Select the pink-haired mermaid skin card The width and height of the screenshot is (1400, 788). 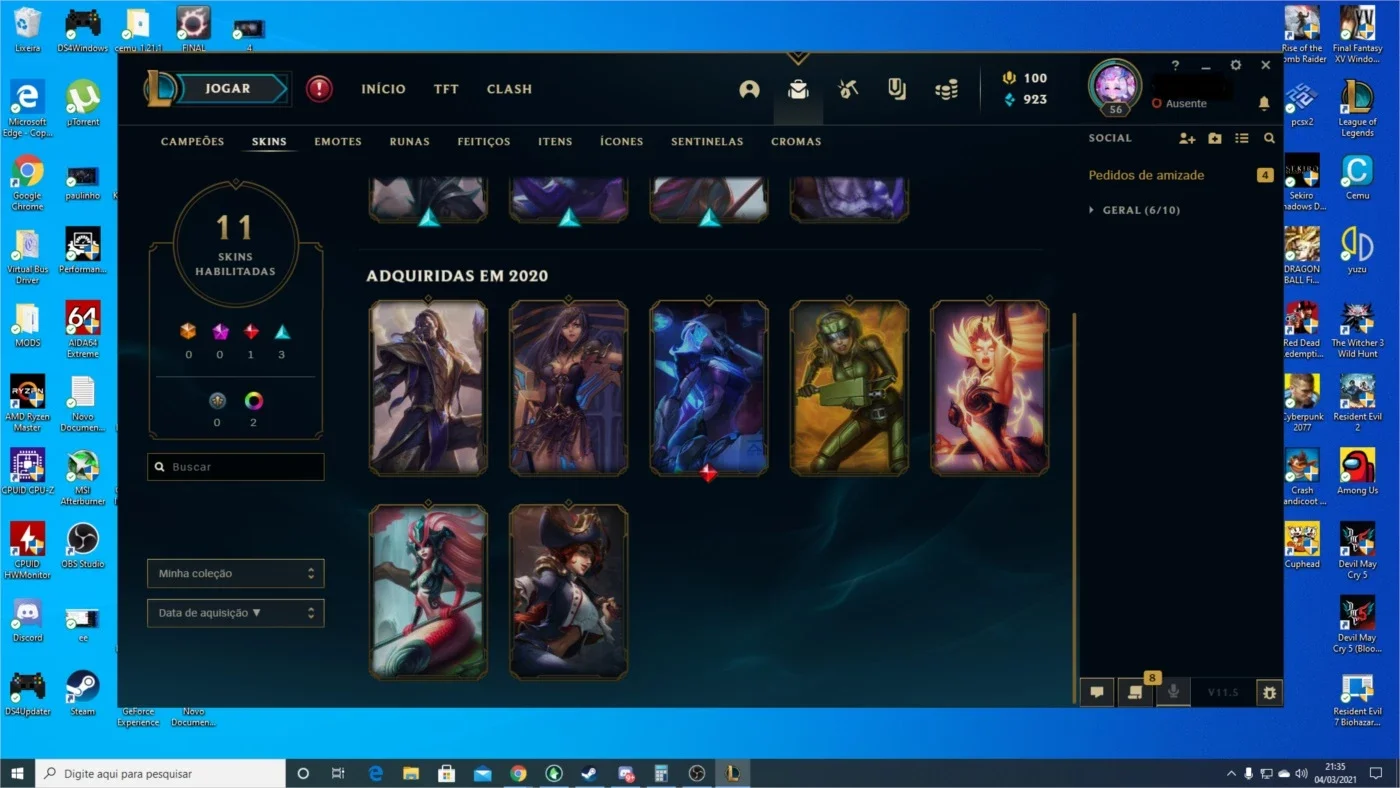(428, 592)
